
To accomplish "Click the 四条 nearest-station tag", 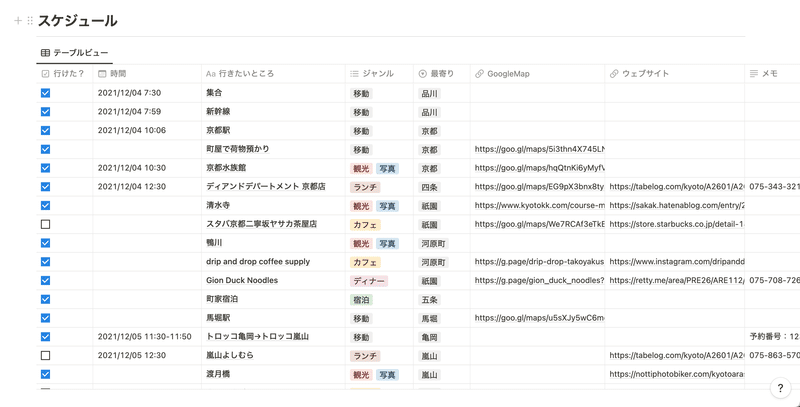I will [429, 188].
